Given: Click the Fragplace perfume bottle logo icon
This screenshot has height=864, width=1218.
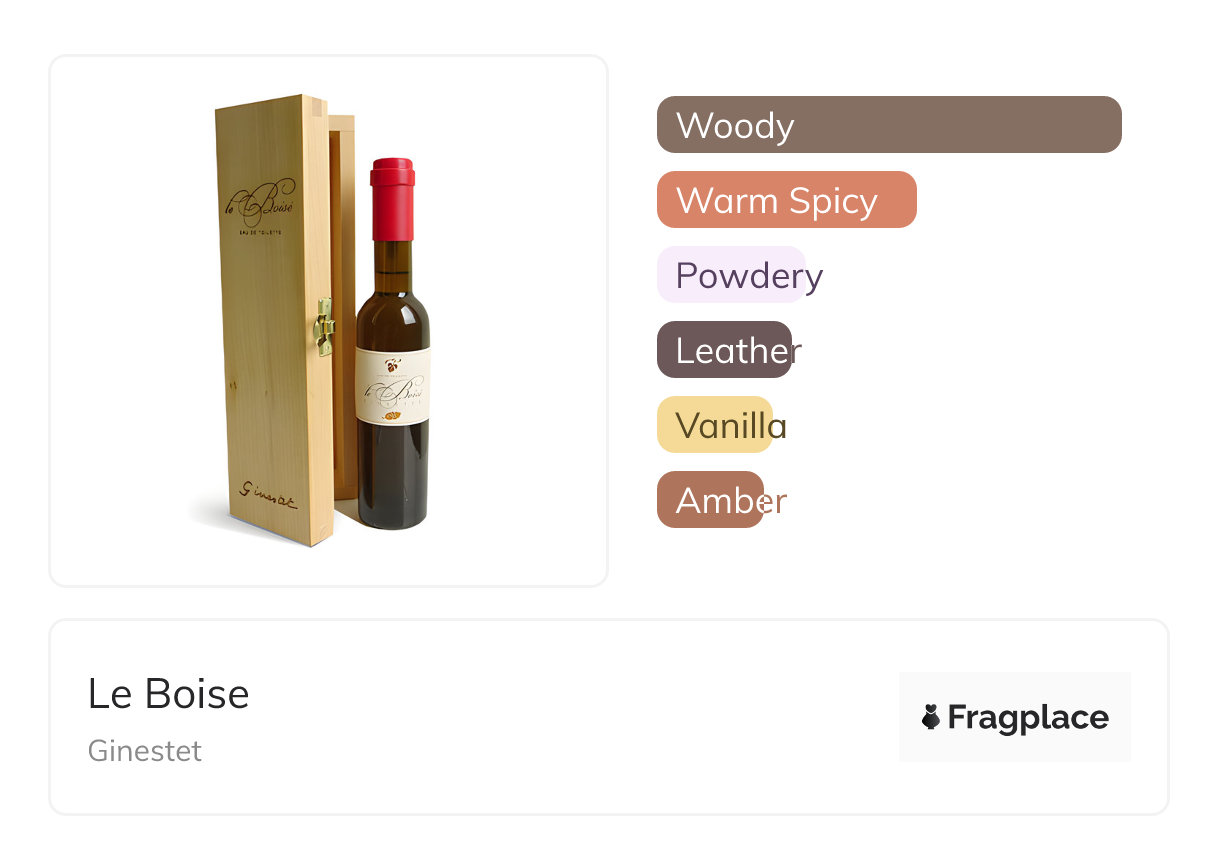Looking at the screenshot, I should coord(931,717).
